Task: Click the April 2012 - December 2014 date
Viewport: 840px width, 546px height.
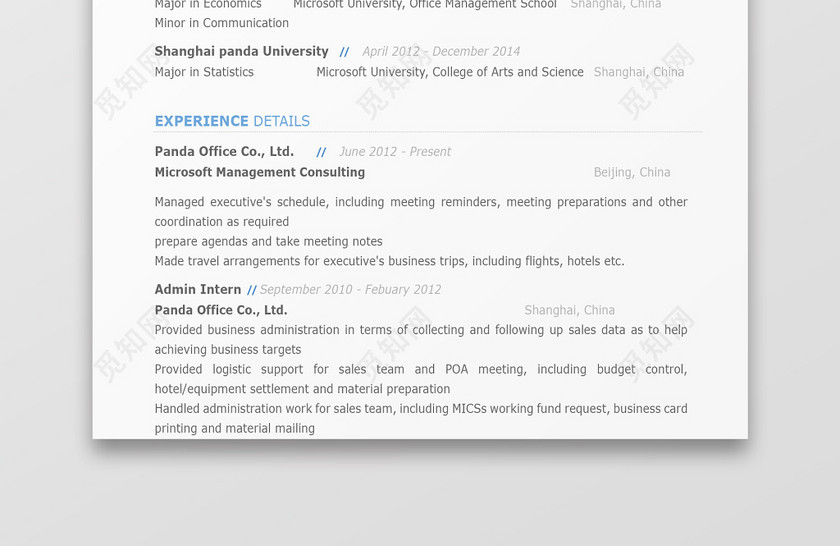Action: (441, 51)
